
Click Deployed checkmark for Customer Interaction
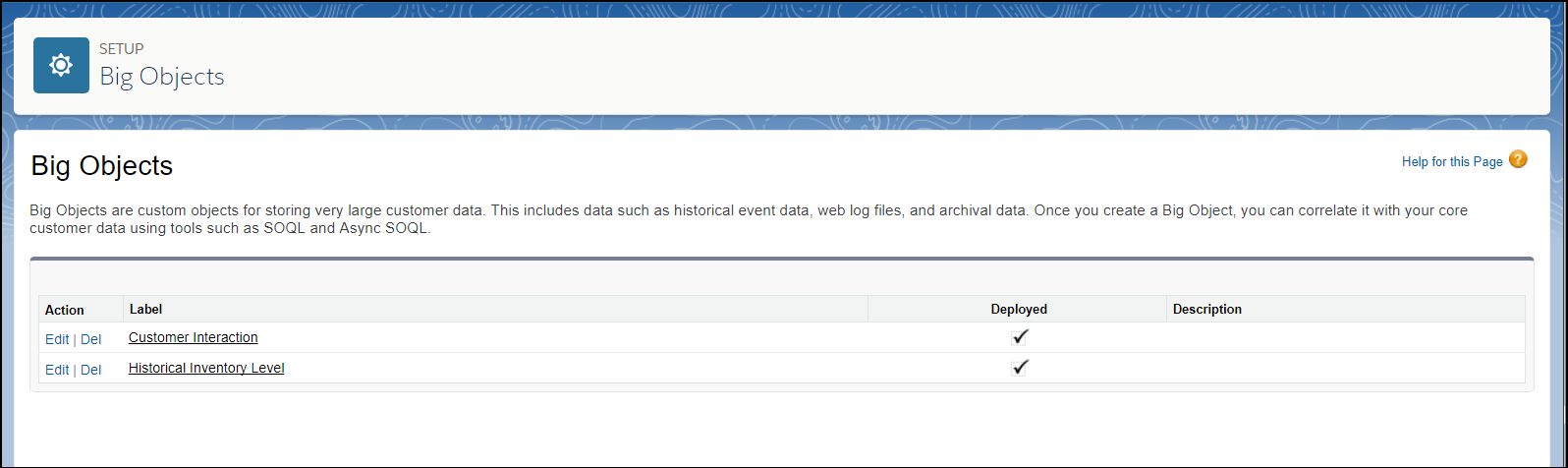(x=1020, y=337)
